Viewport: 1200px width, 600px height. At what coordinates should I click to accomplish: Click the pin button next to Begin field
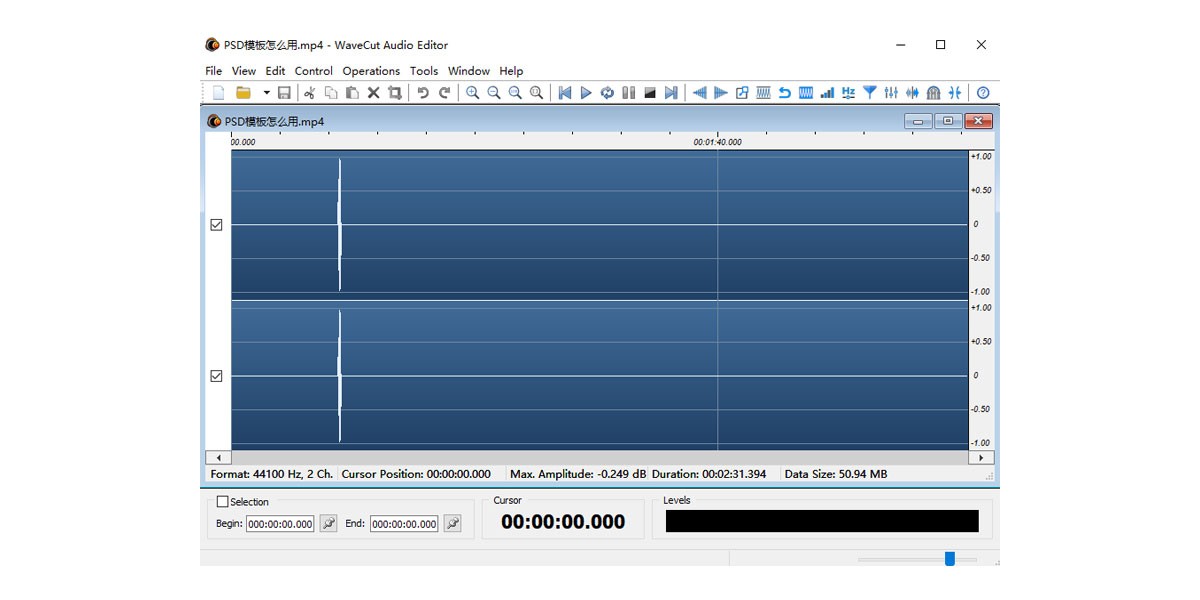(328, 523)
